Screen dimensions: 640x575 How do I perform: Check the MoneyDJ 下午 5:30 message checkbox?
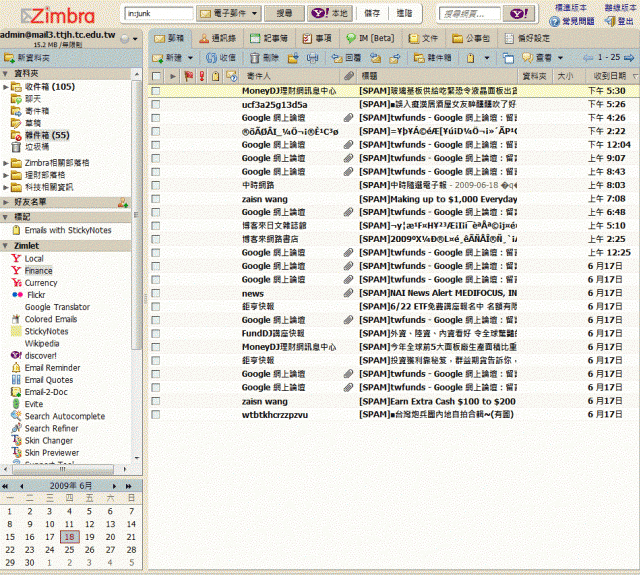coord(156,91)
